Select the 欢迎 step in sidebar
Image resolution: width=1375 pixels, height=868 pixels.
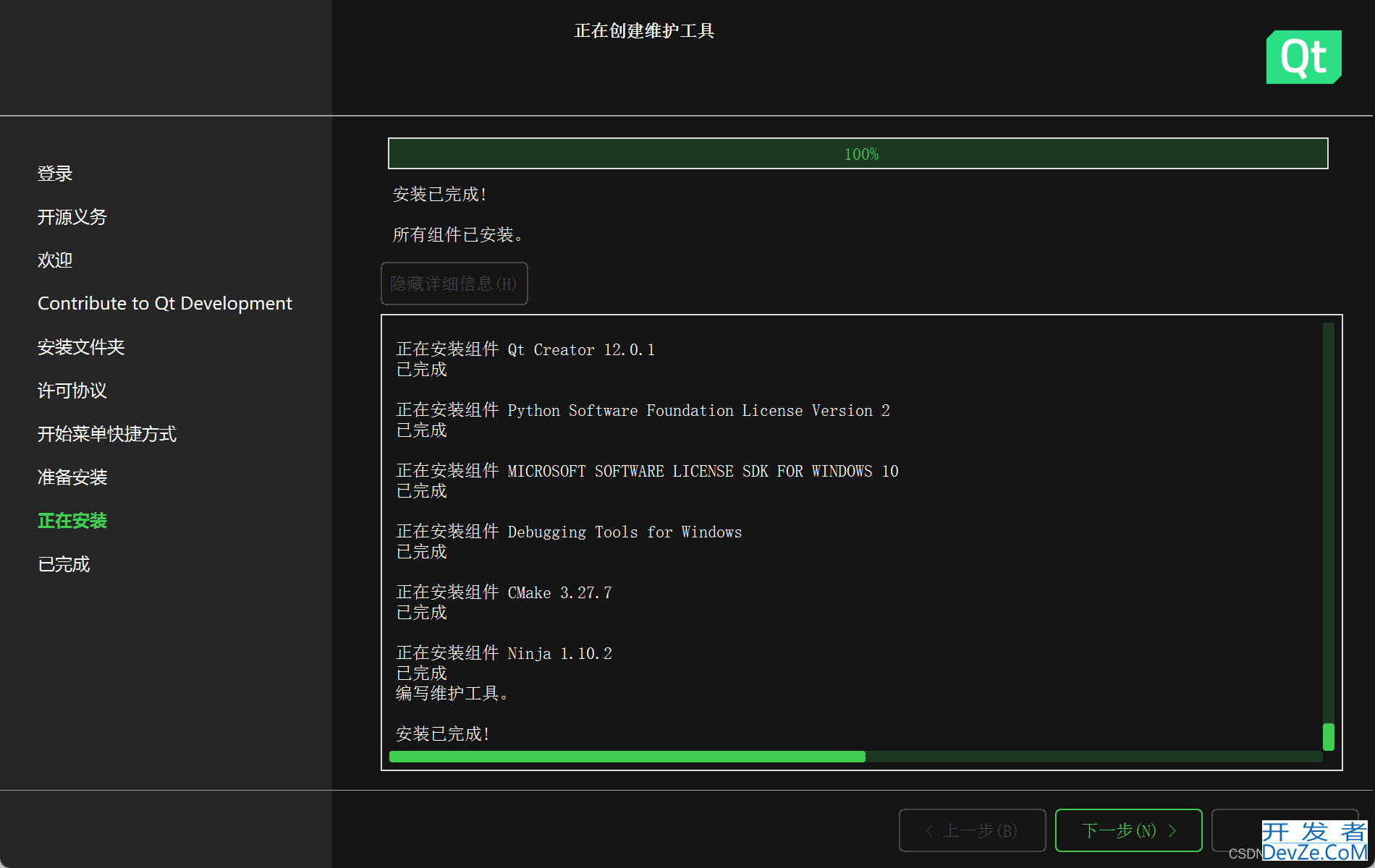click(x=55, y=260)
